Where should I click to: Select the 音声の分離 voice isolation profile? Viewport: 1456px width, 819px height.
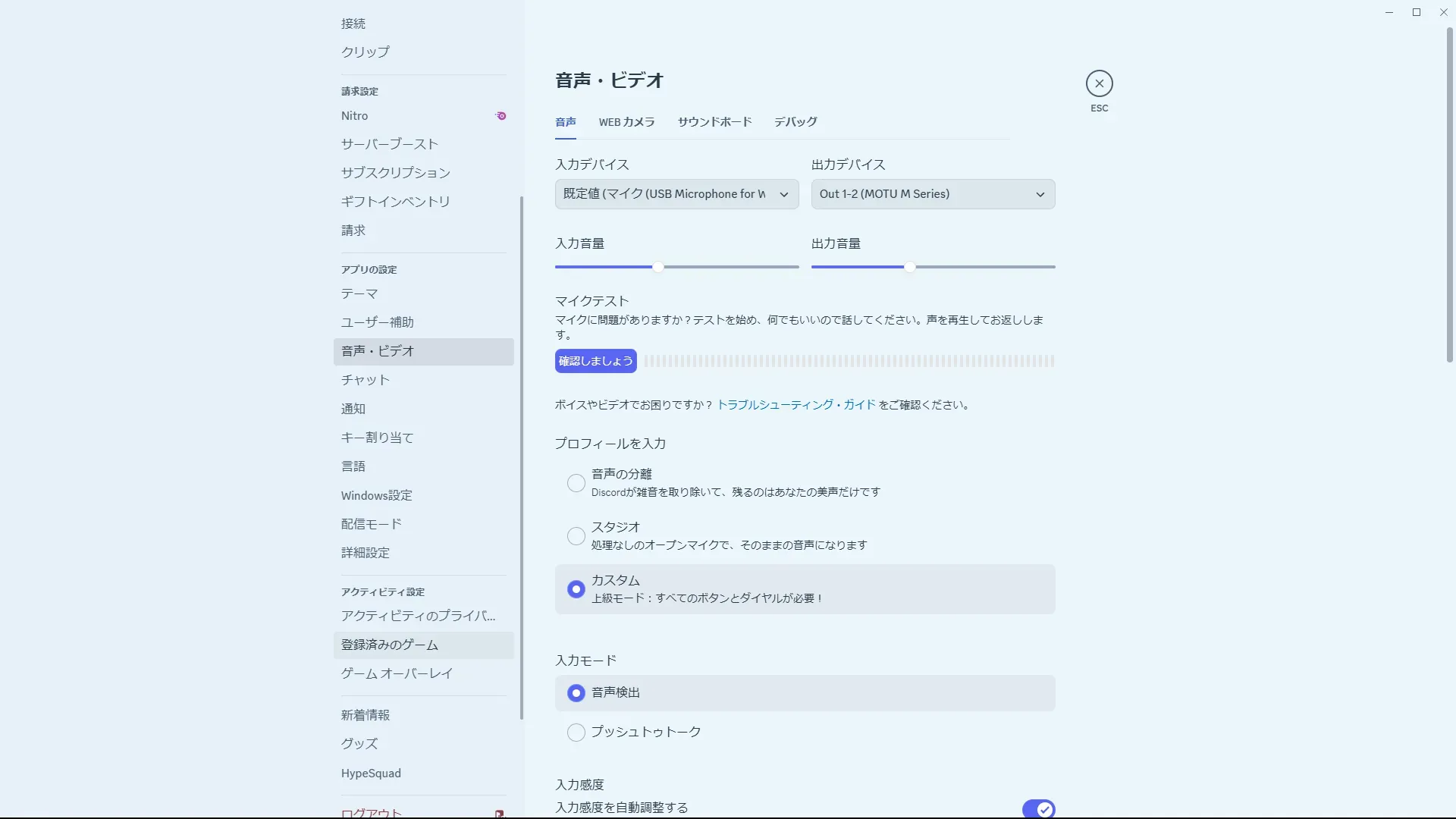(576, 483)
